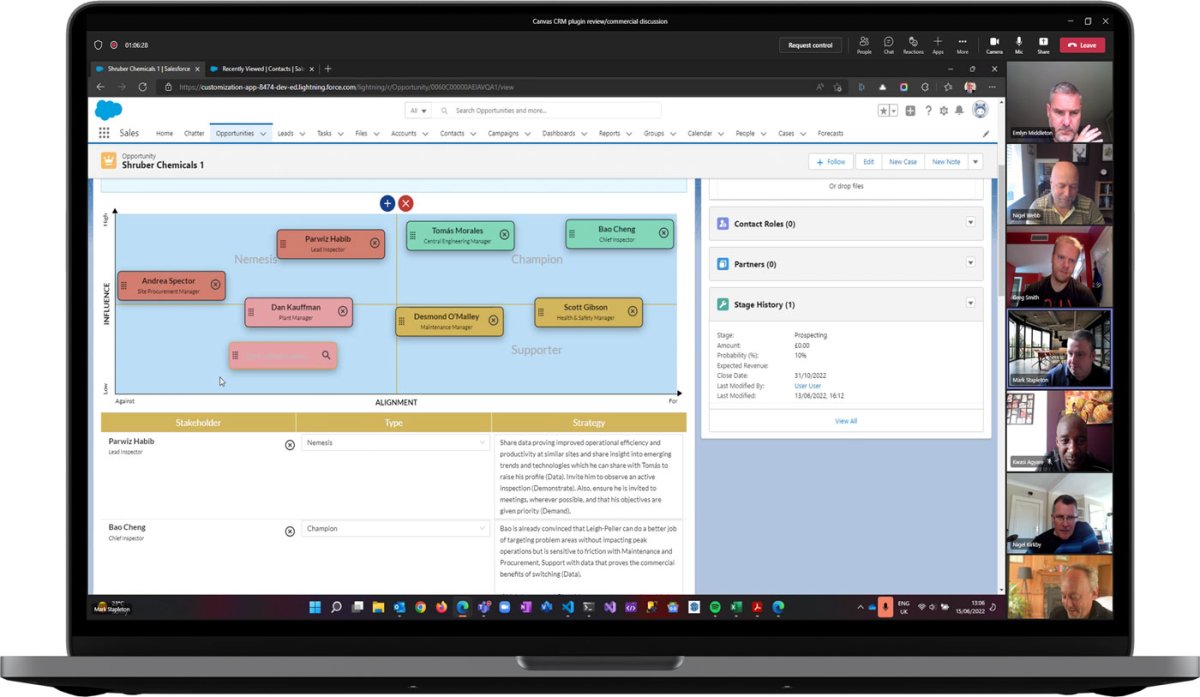This screenshot has width=1200, height=697.
Task: Remove Bao Cheng card from the influence map
Action: (663, 234)
